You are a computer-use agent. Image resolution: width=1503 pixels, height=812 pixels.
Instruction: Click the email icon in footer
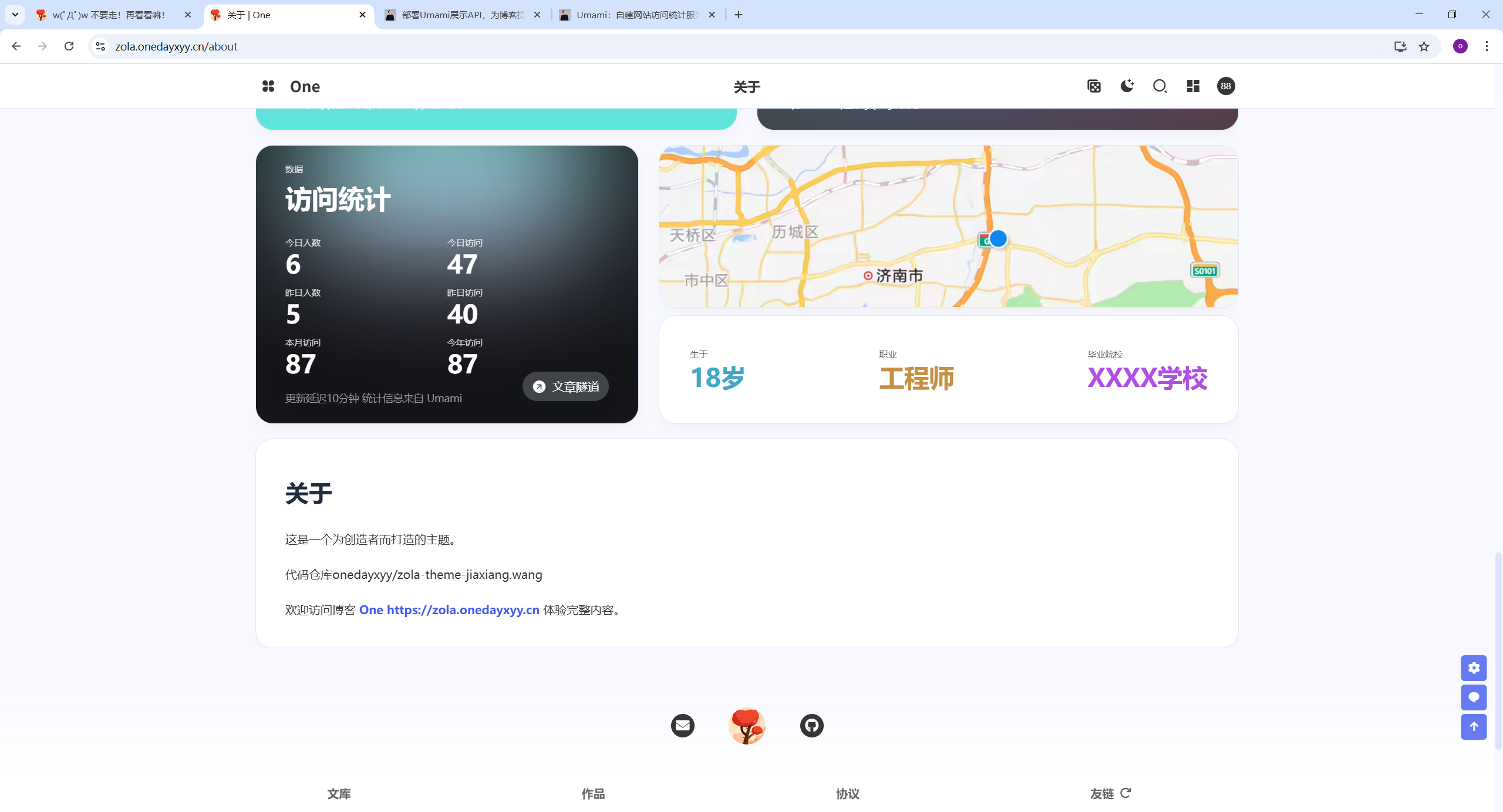[x=683, y=726]
